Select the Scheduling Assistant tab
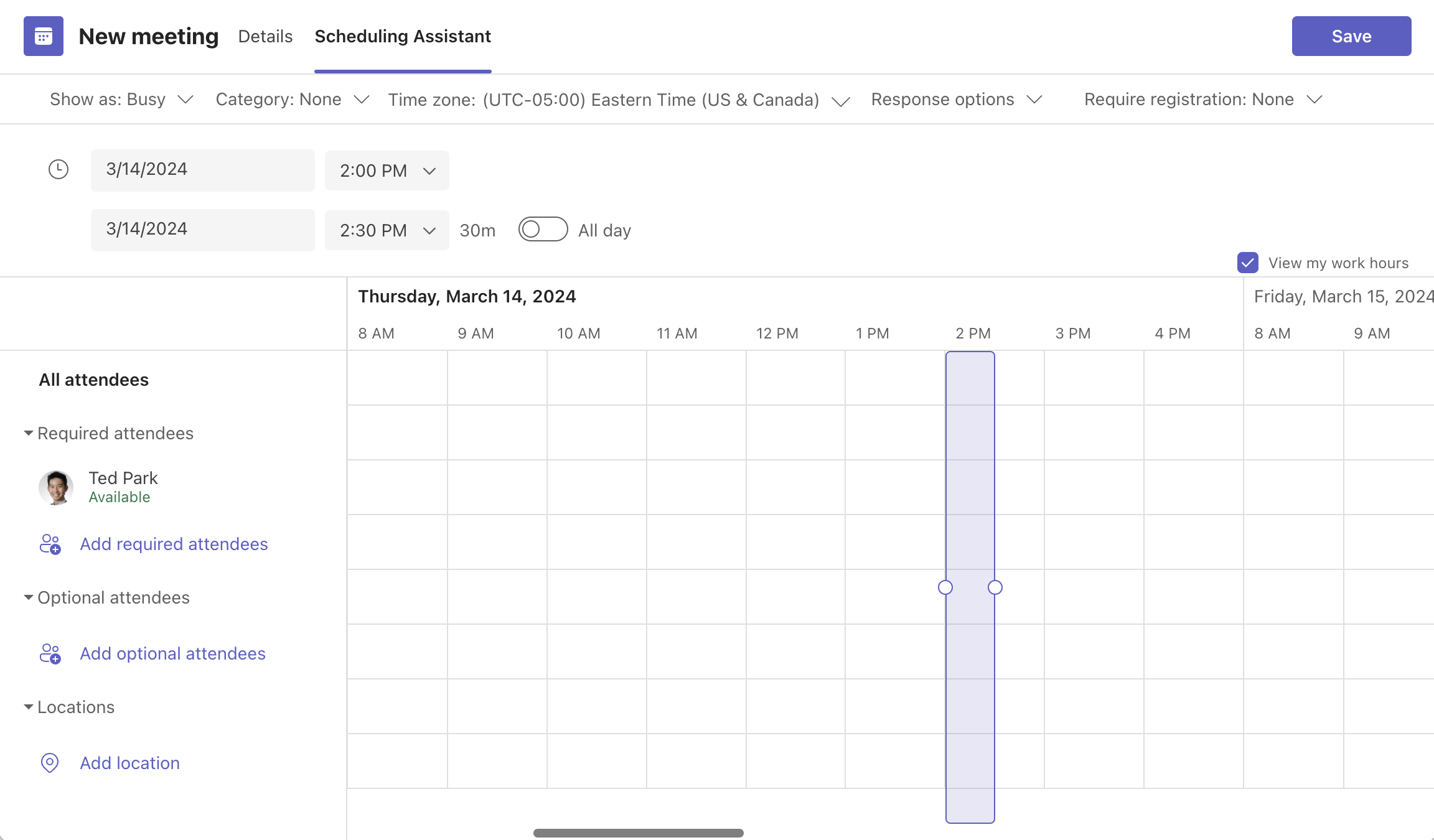Viewport: 1434px width, 840px height. 403,36
